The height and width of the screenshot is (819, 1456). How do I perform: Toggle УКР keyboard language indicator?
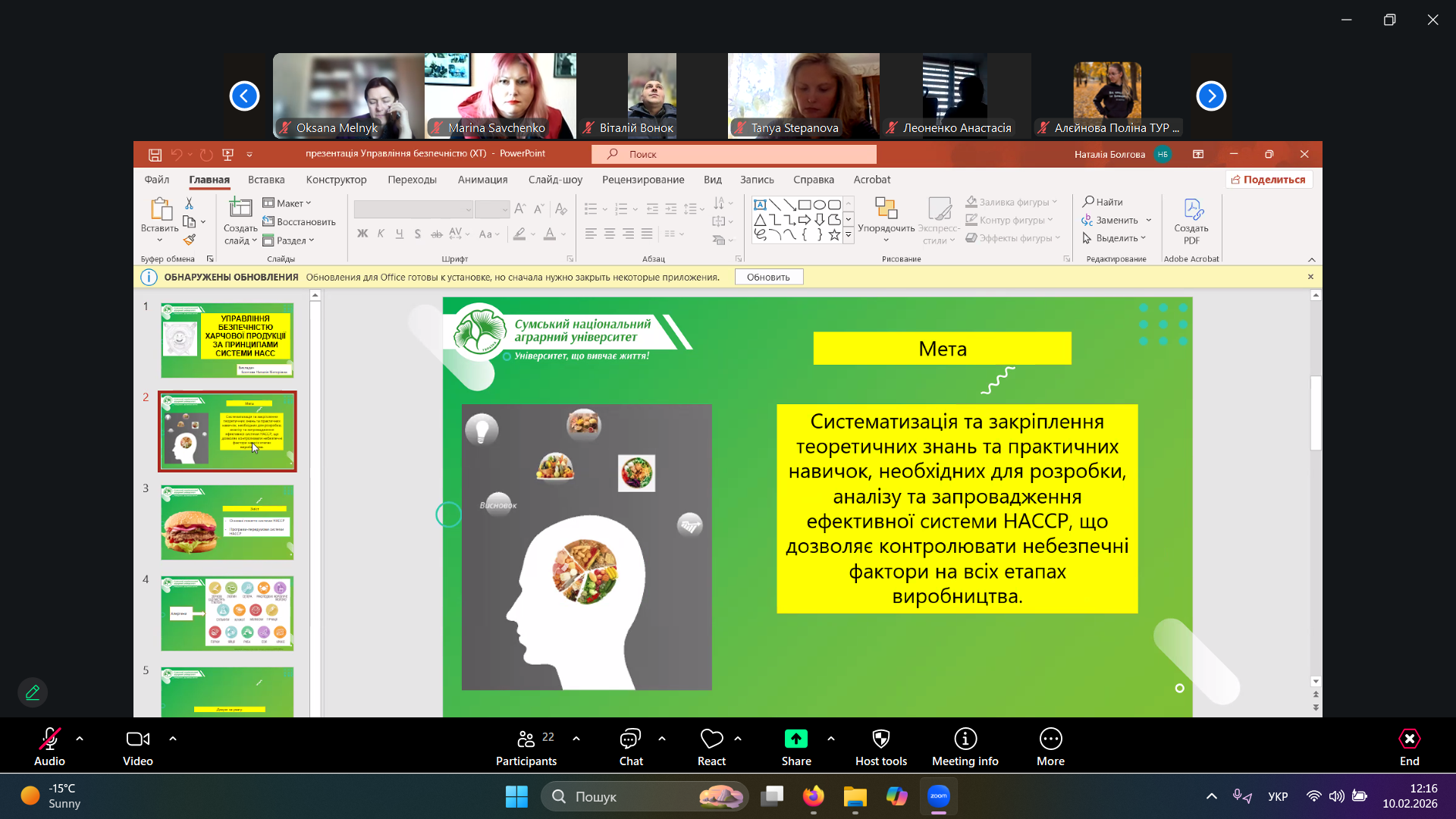(x=1278, y=796)
